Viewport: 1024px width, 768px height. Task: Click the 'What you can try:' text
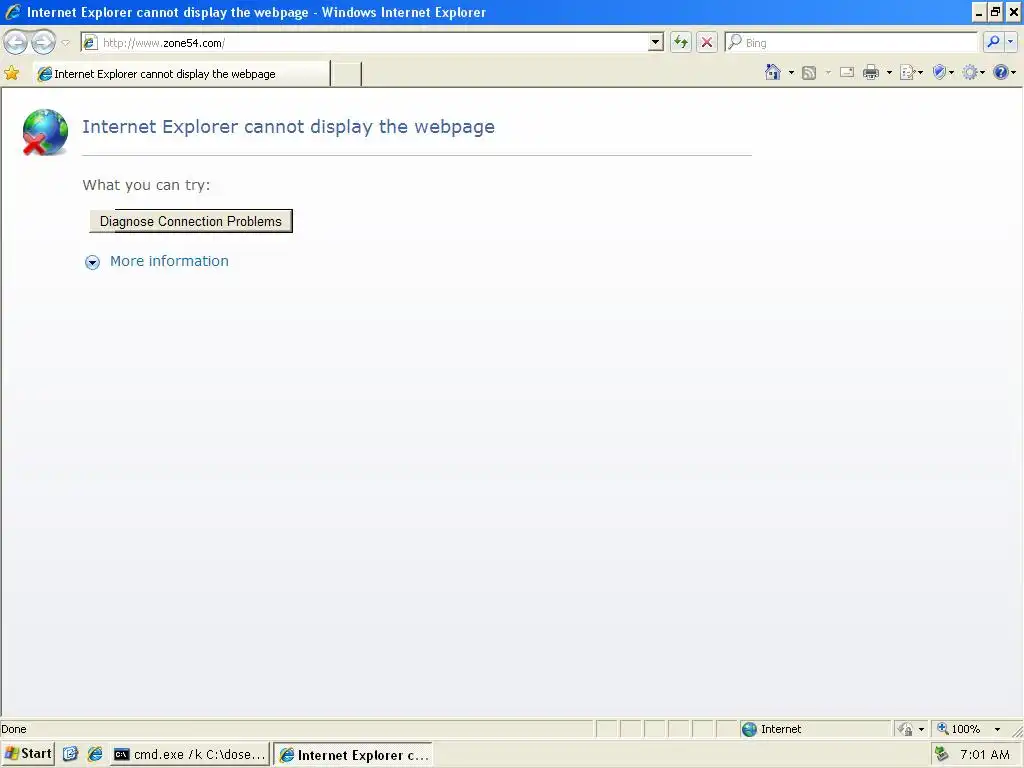[146, 185]
